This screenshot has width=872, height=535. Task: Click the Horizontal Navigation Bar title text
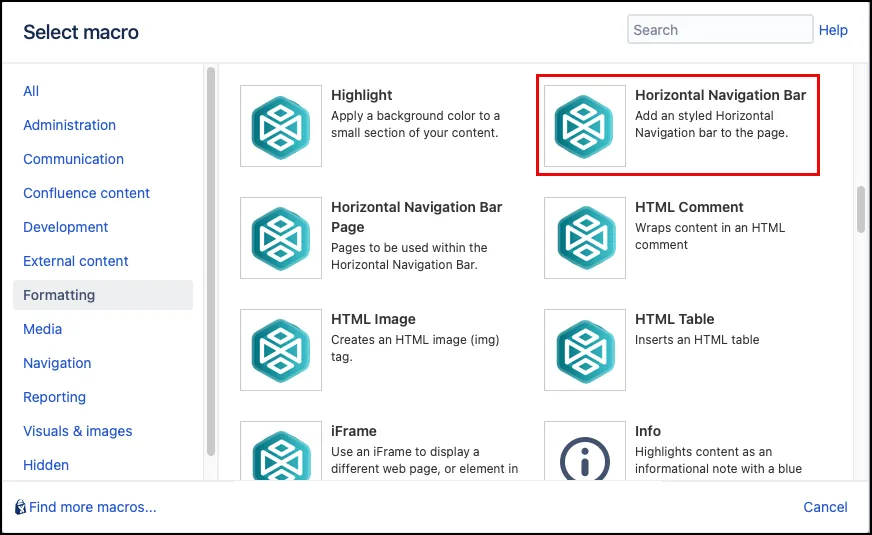point(721,95)
